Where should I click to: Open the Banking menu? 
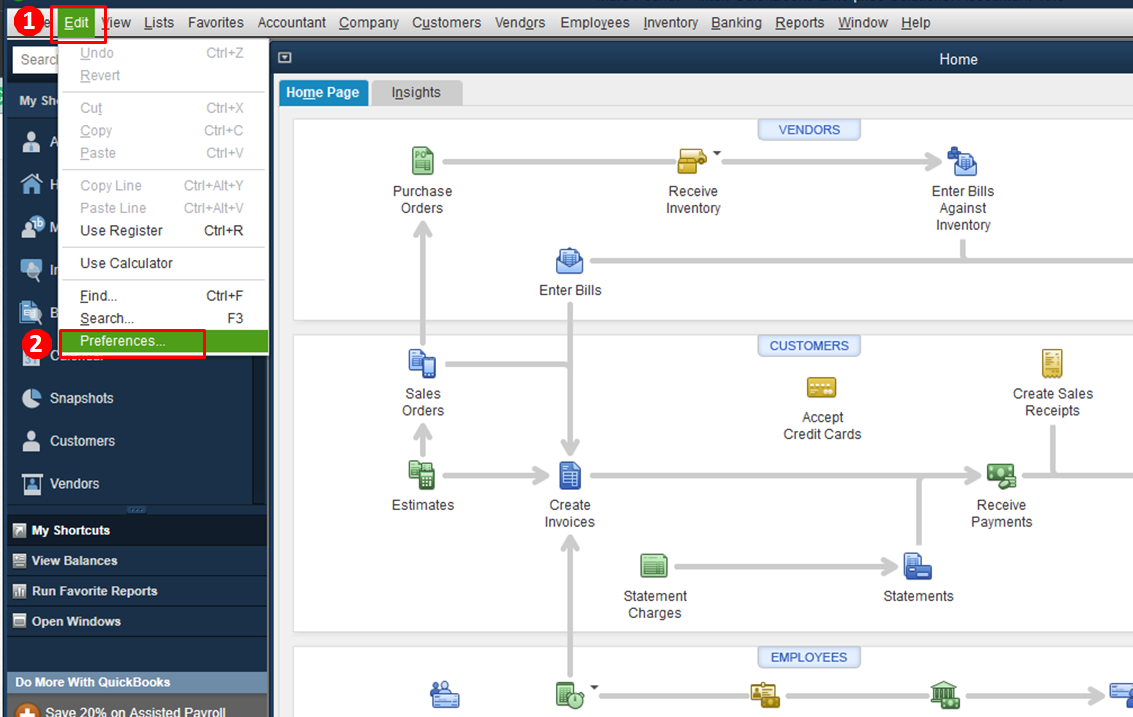click(736, 22)
